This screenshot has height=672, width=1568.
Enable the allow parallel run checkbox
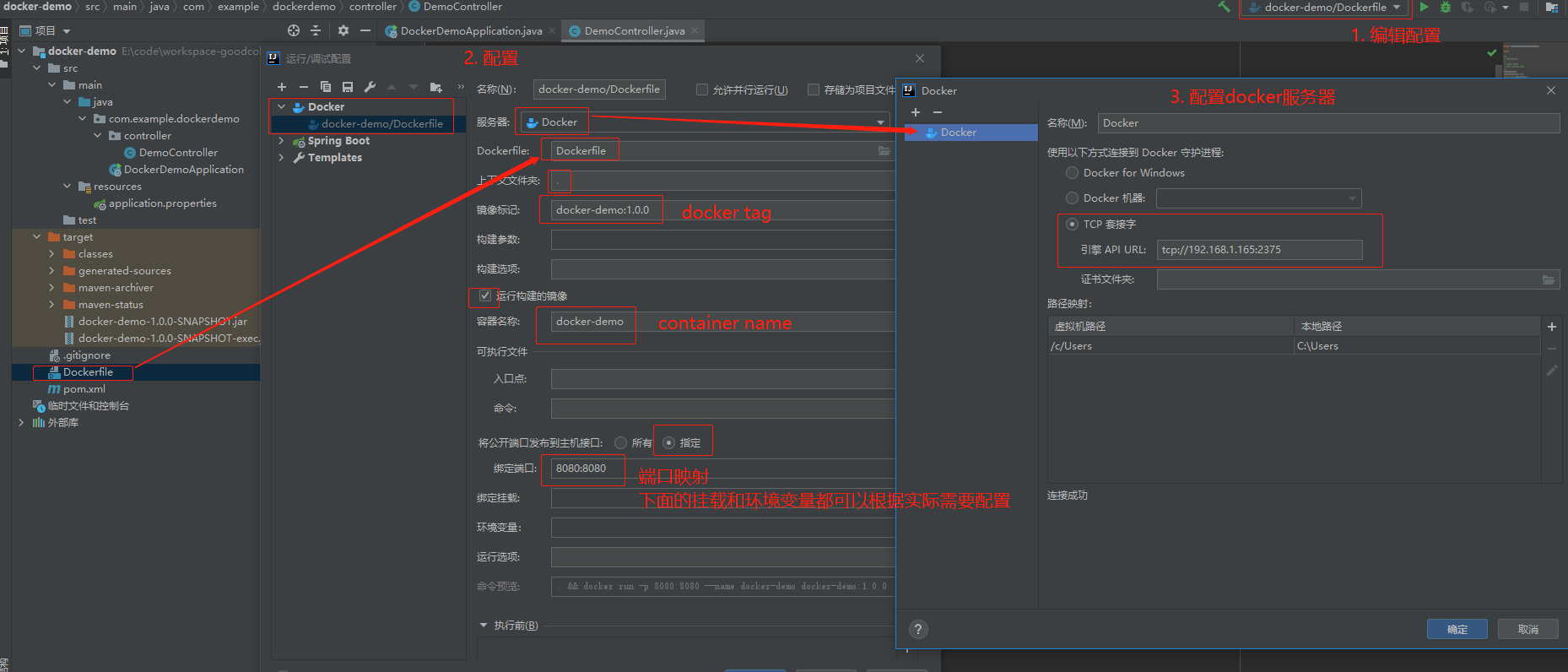coord(702,89)
